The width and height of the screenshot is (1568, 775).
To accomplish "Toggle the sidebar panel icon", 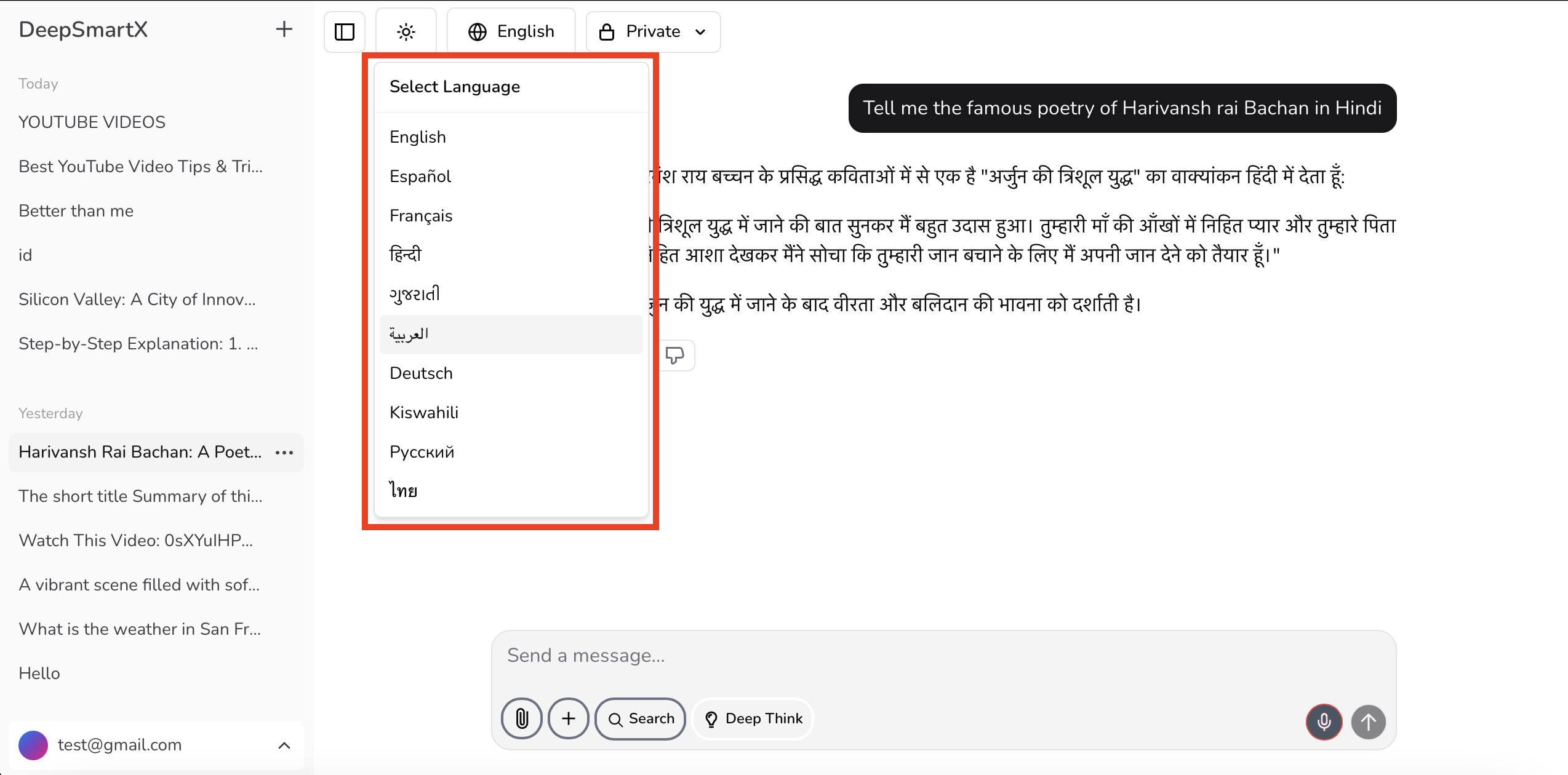I will 344,31.
